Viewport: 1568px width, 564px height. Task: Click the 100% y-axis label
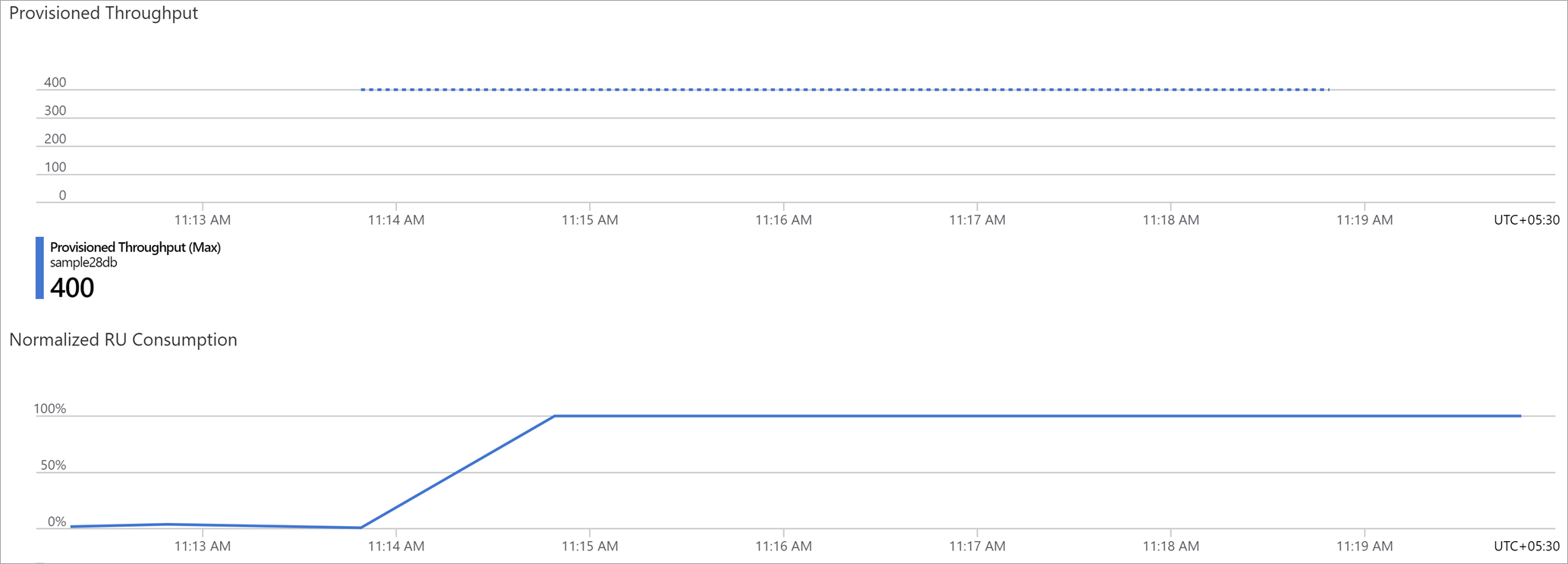[x=50, y=409]
